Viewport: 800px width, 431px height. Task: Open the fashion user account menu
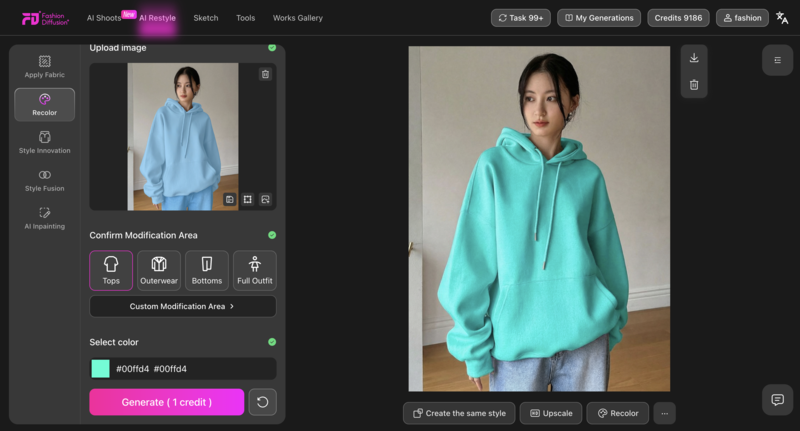coord(742,18)
